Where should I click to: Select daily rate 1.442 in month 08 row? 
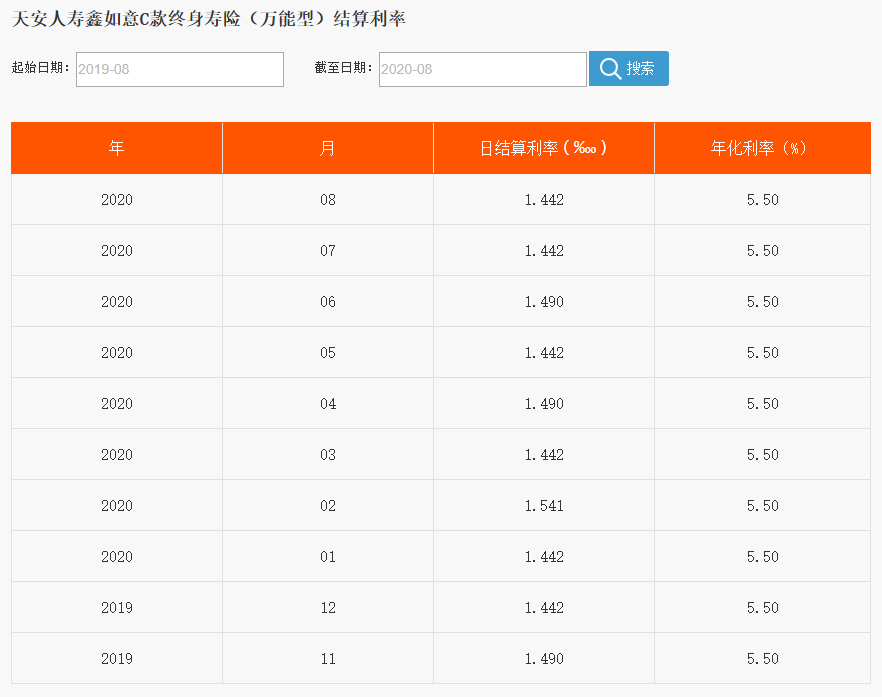(x=544, y=200)
